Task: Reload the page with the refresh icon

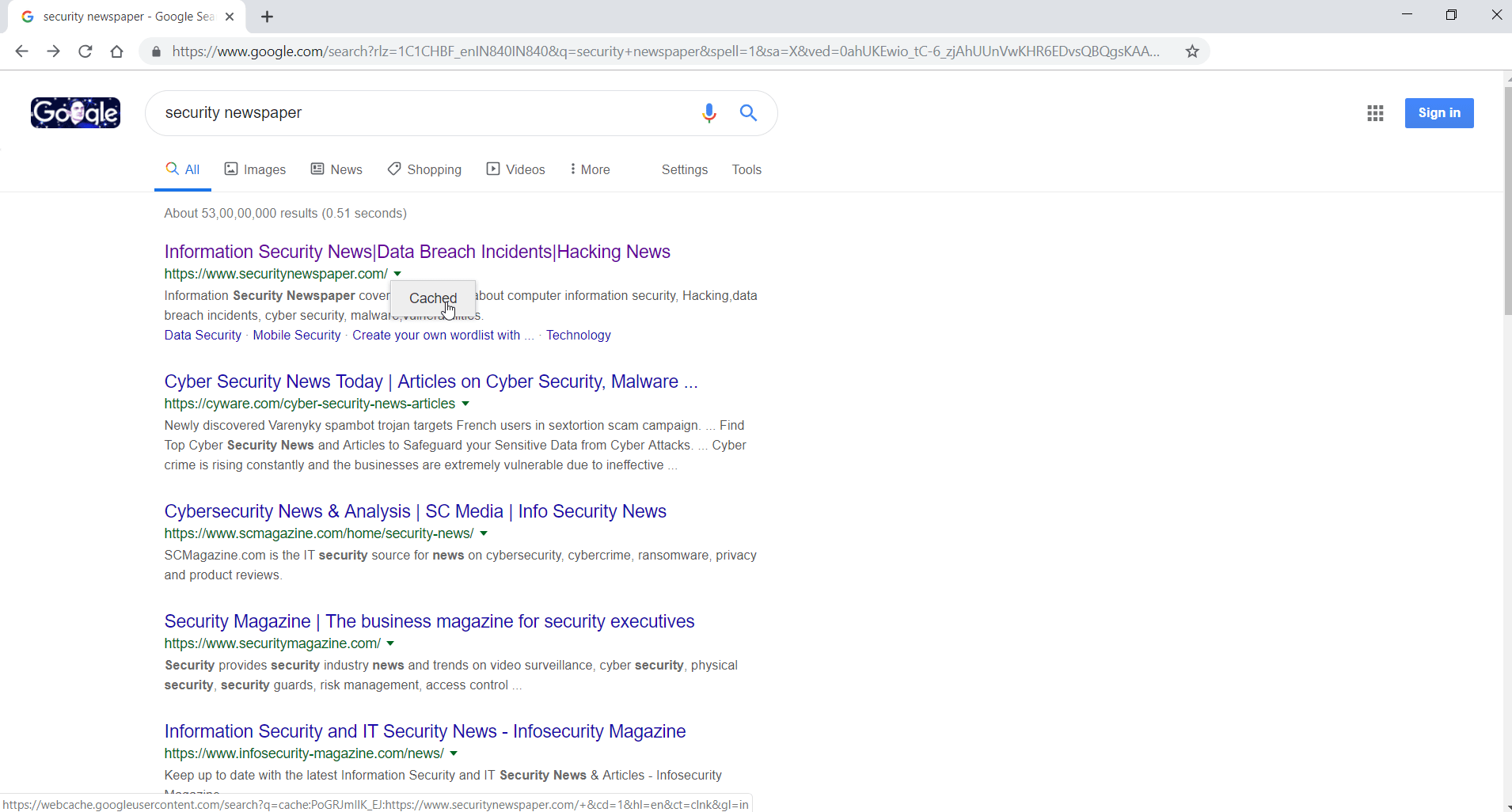Action: 85,51
